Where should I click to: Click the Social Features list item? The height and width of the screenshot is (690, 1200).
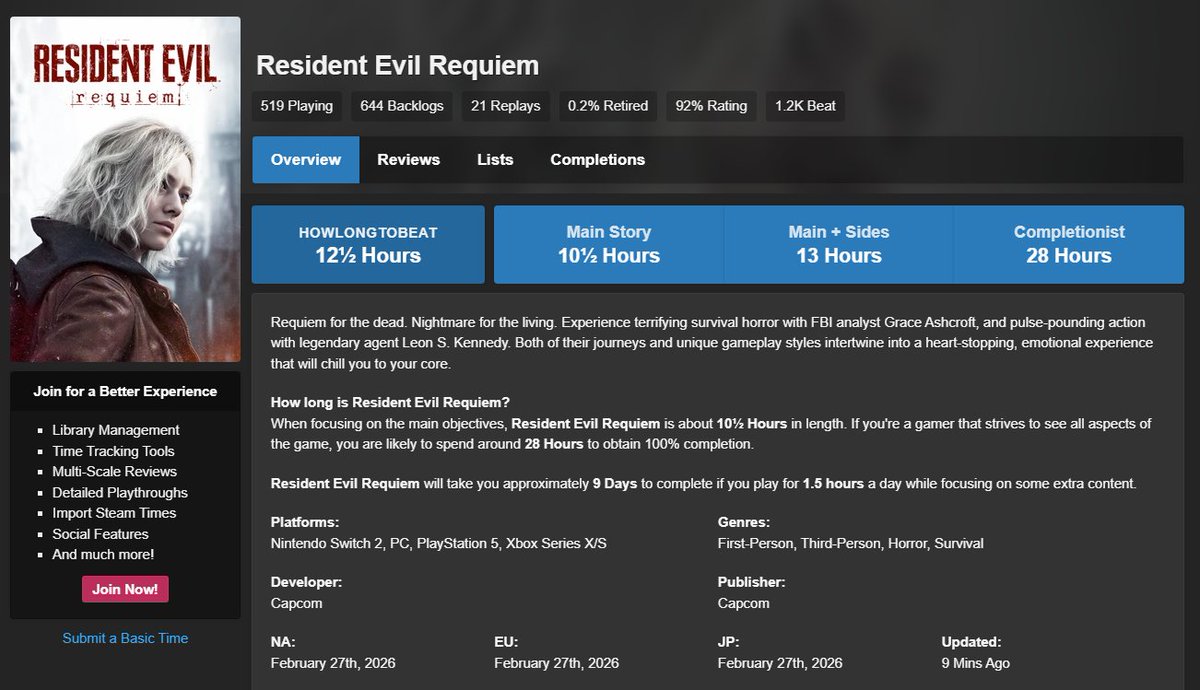101,534
